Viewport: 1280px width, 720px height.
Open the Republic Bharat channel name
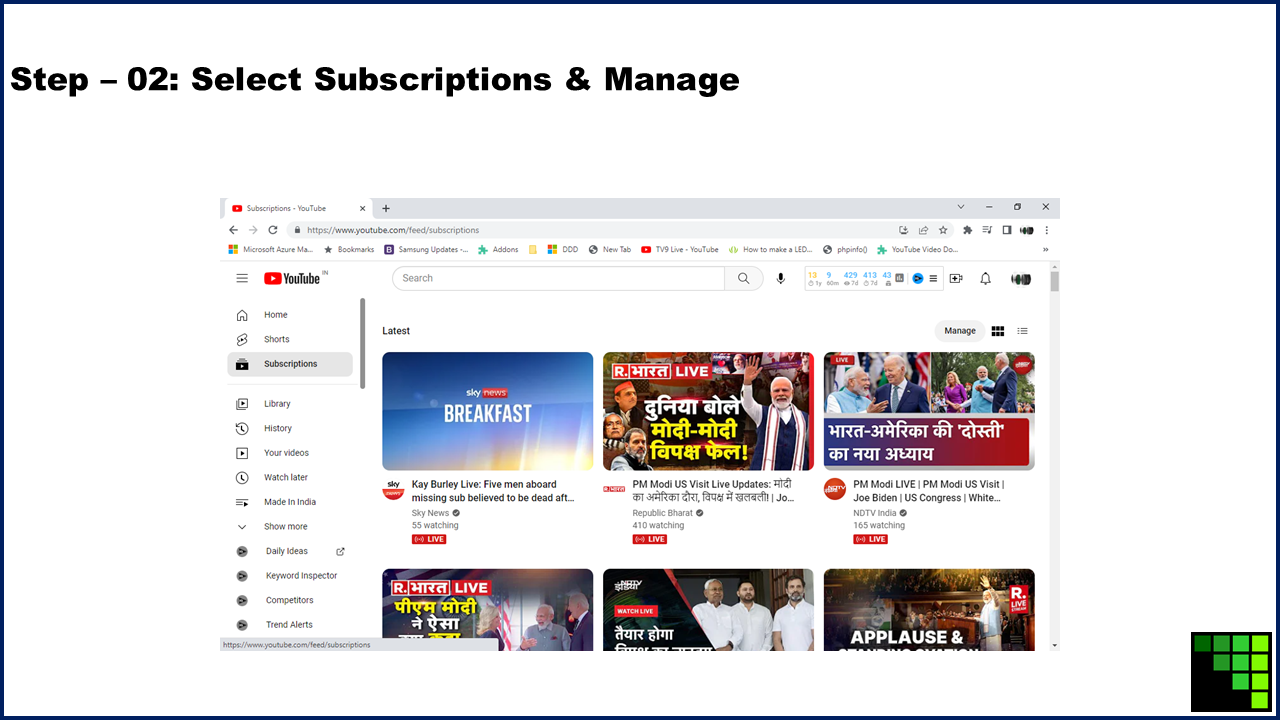point(663,513)
